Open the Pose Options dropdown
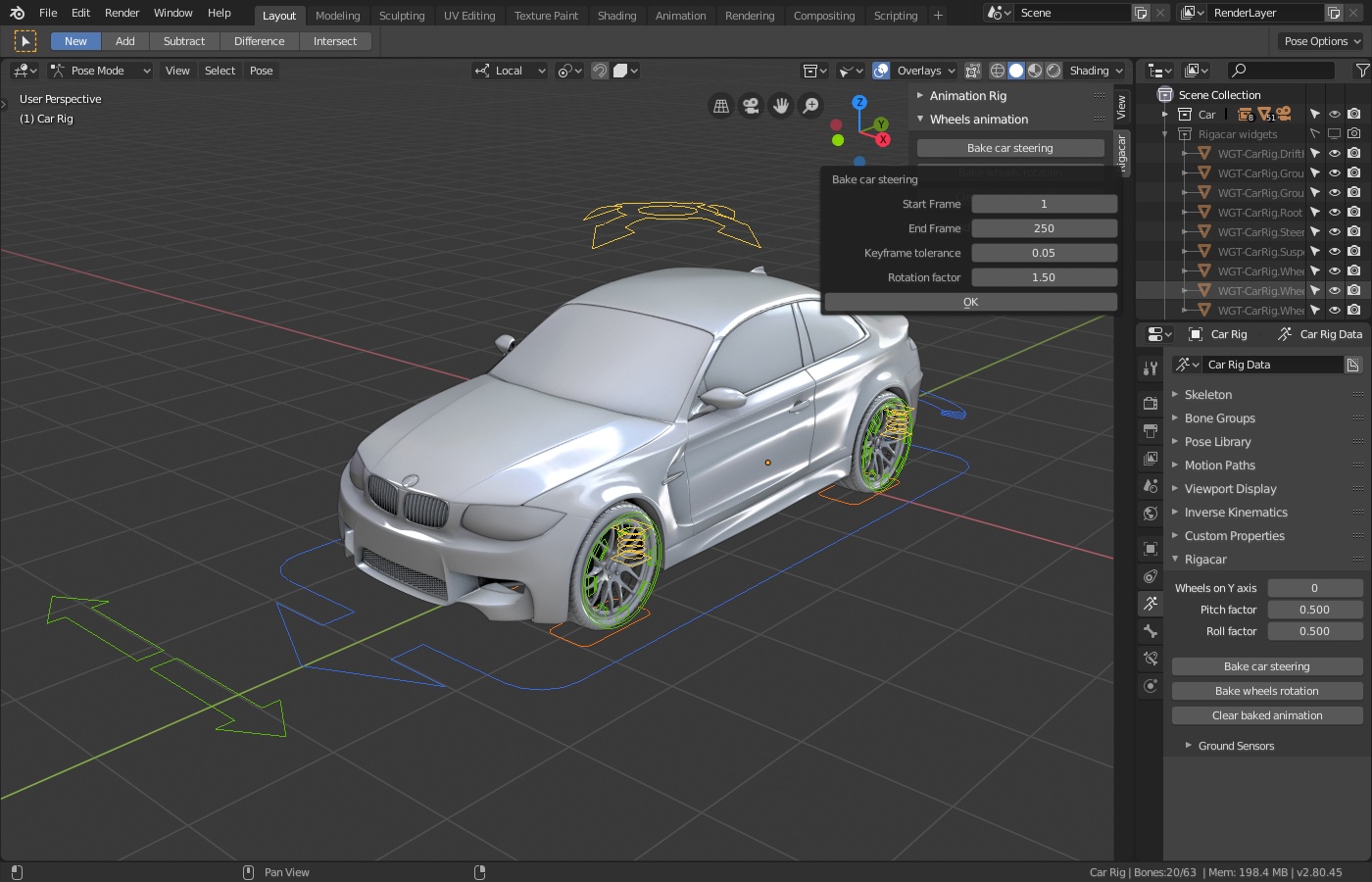1372x882 pixels. point(1322,41)
